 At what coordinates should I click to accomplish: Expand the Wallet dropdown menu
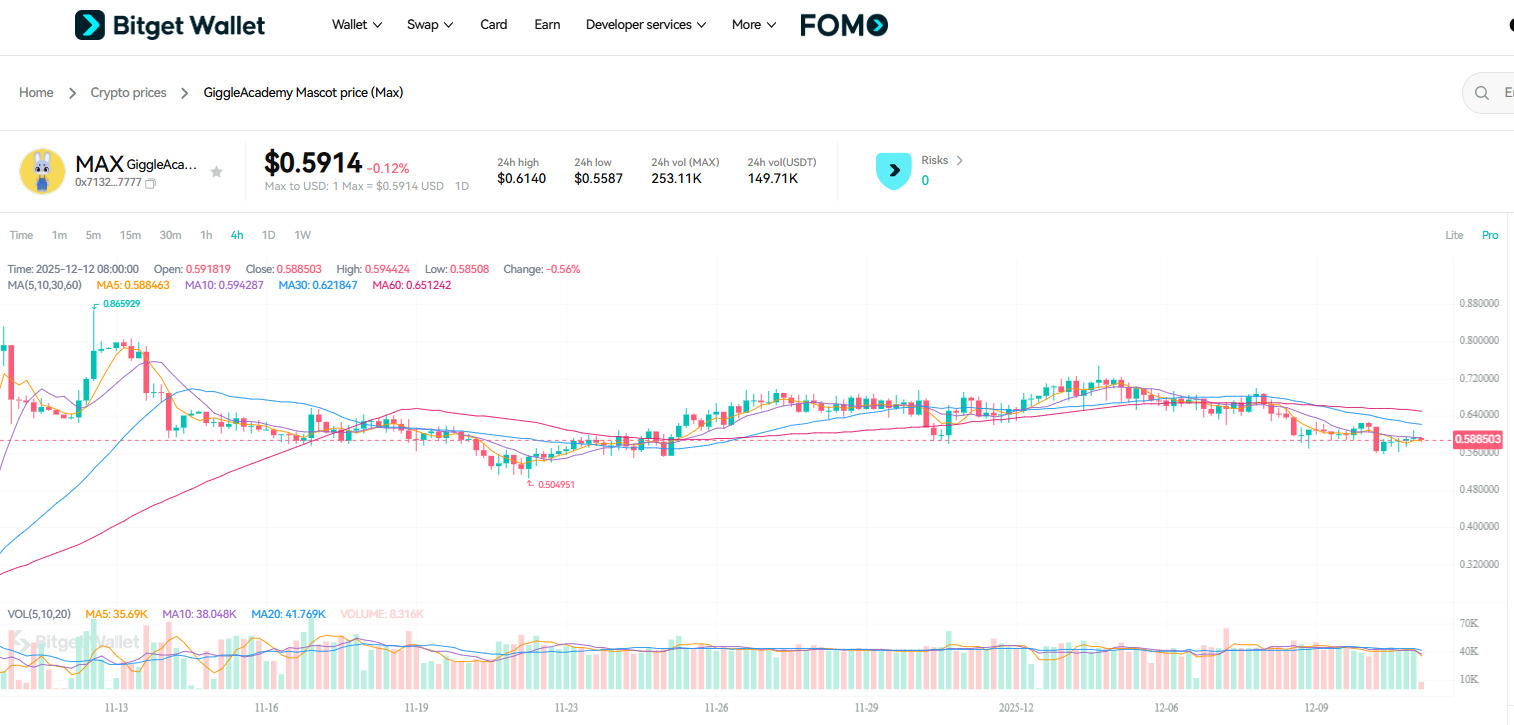point(357,25)
